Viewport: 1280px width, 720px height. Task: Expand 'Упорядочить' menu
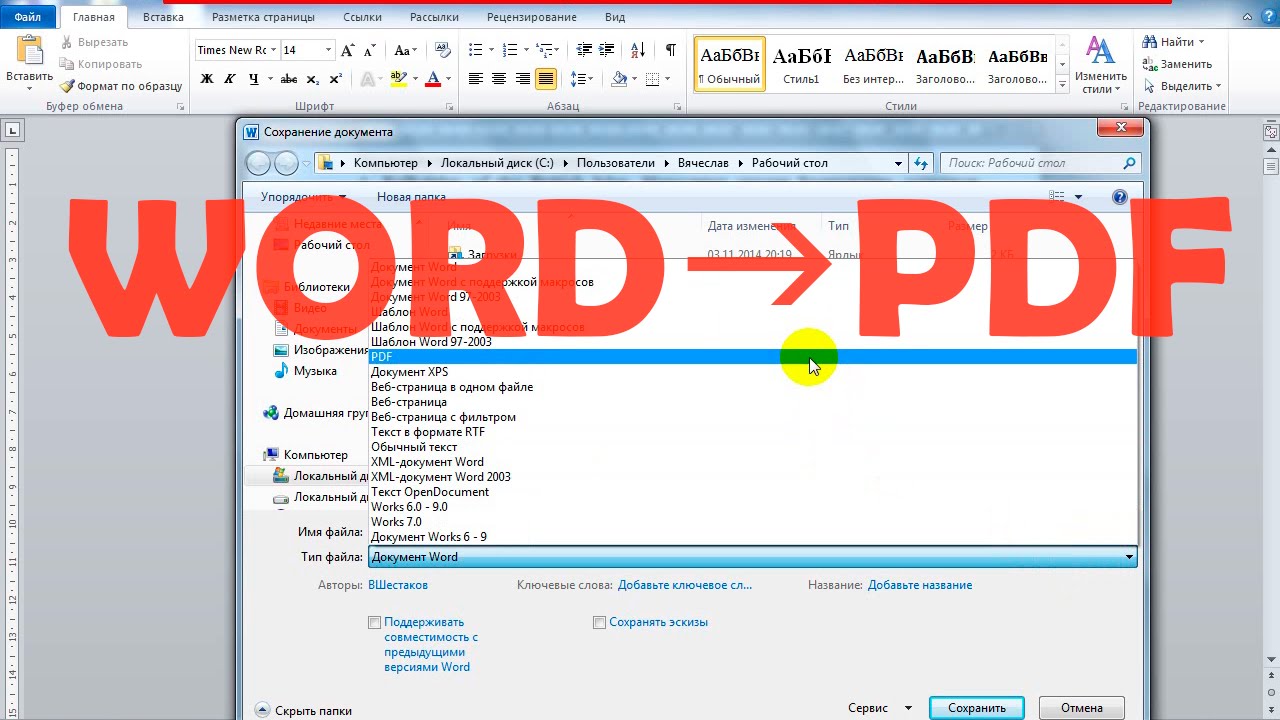[303, 197]
